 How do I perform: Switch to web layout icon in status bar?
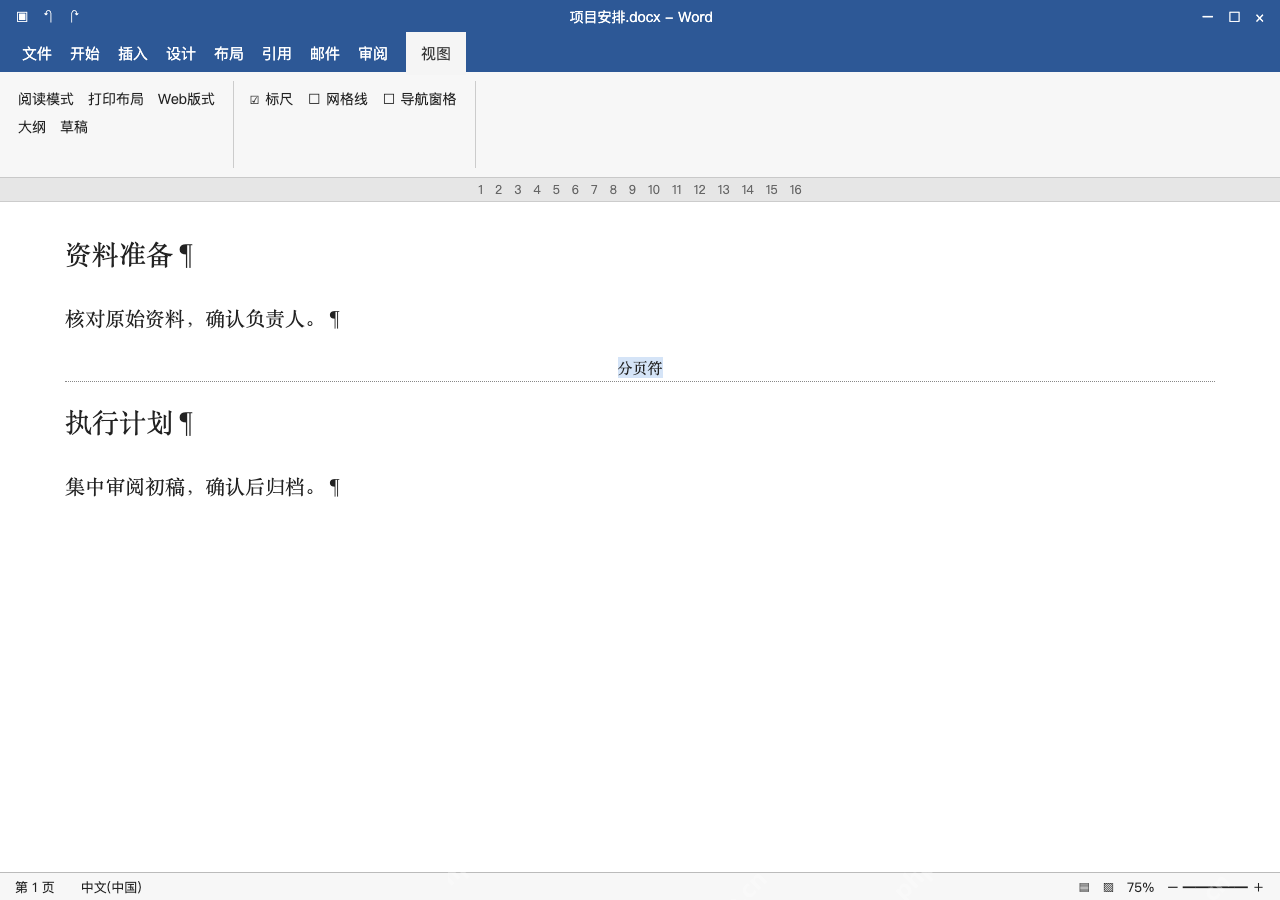(1108, 887)
